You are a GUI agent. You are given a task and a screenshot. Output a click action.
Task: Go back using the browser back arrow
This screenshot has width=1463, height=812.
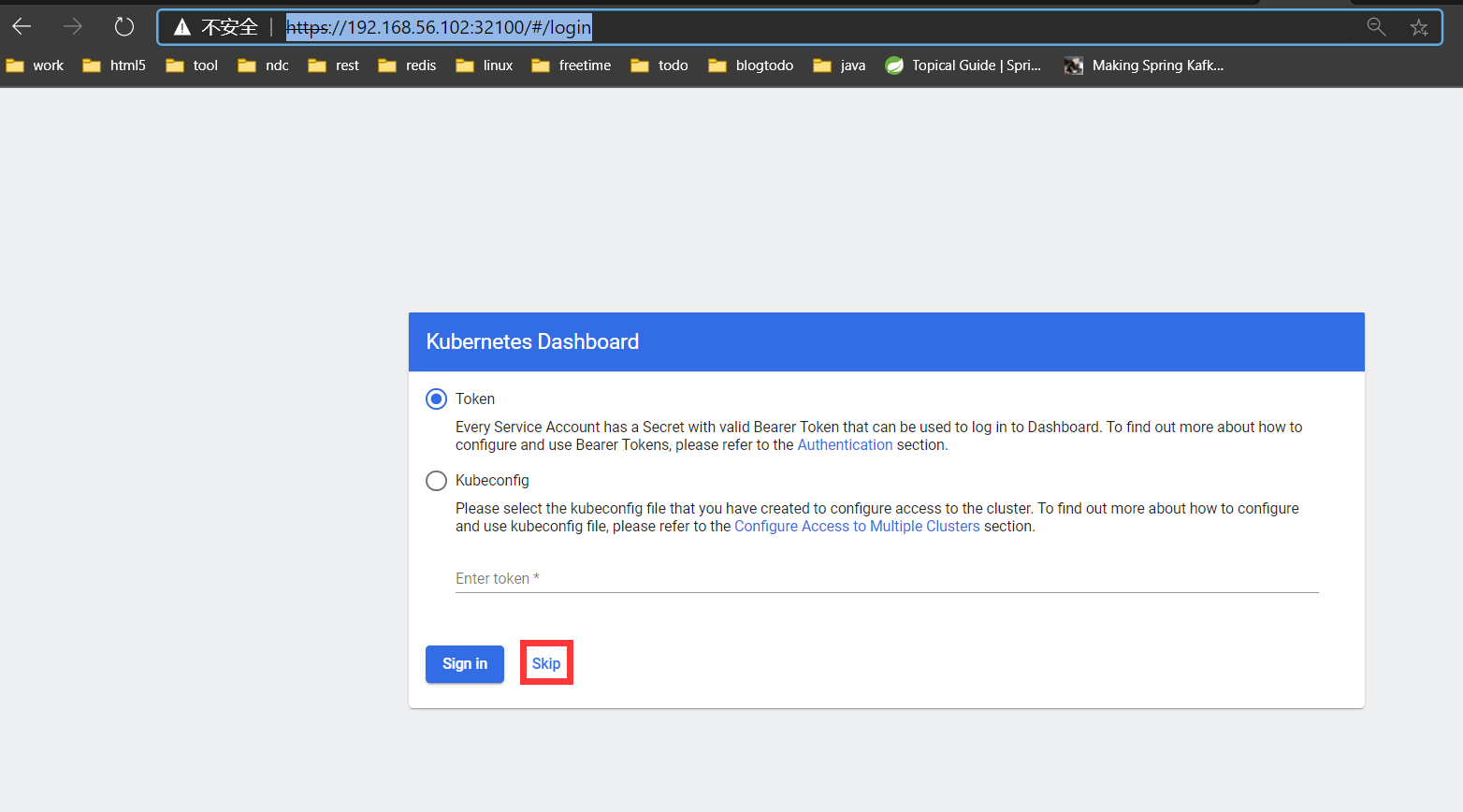pos(22,27)
